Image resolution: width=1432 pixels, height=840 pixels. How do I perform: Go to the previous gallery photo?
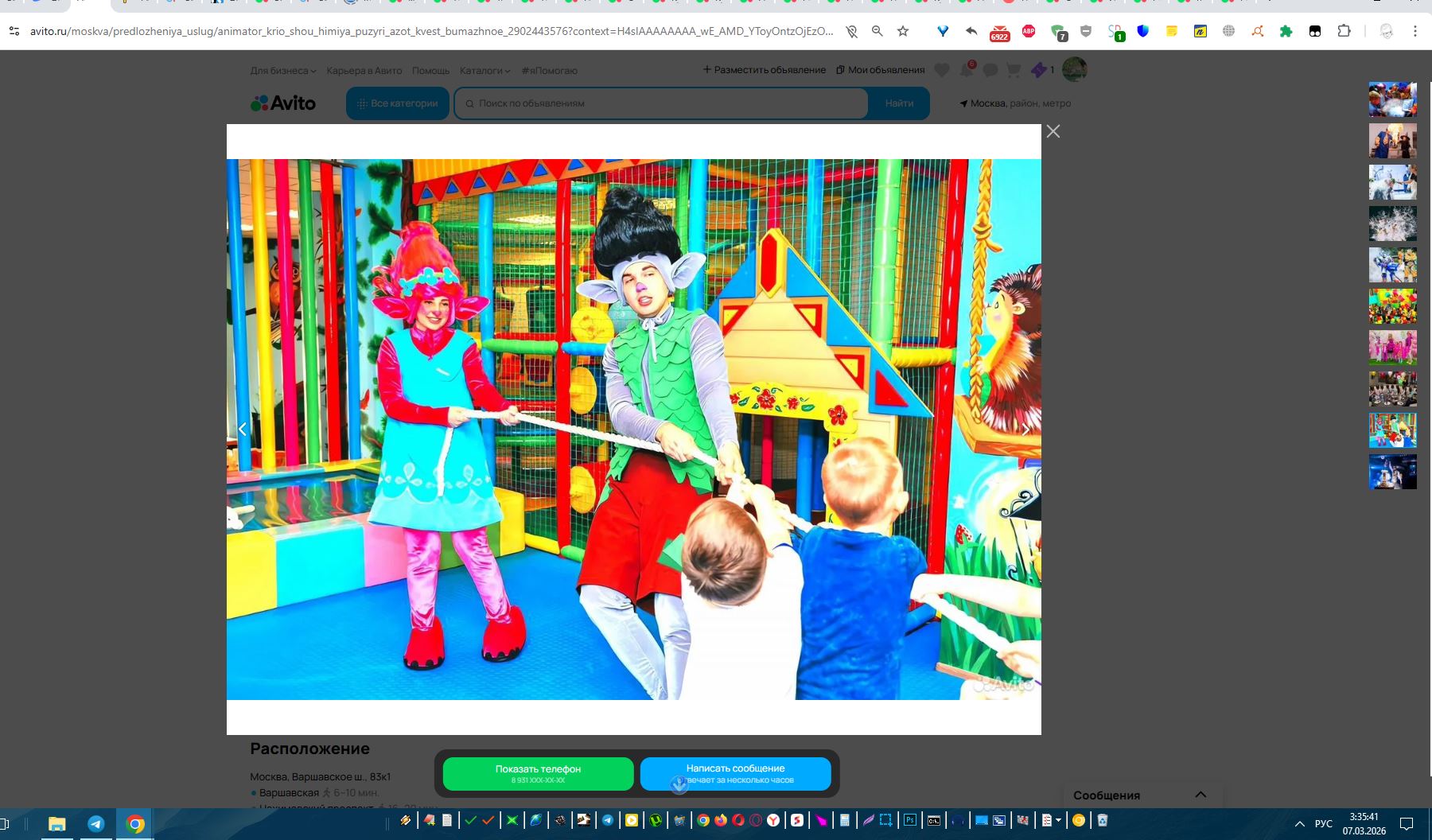coord(243,430)
